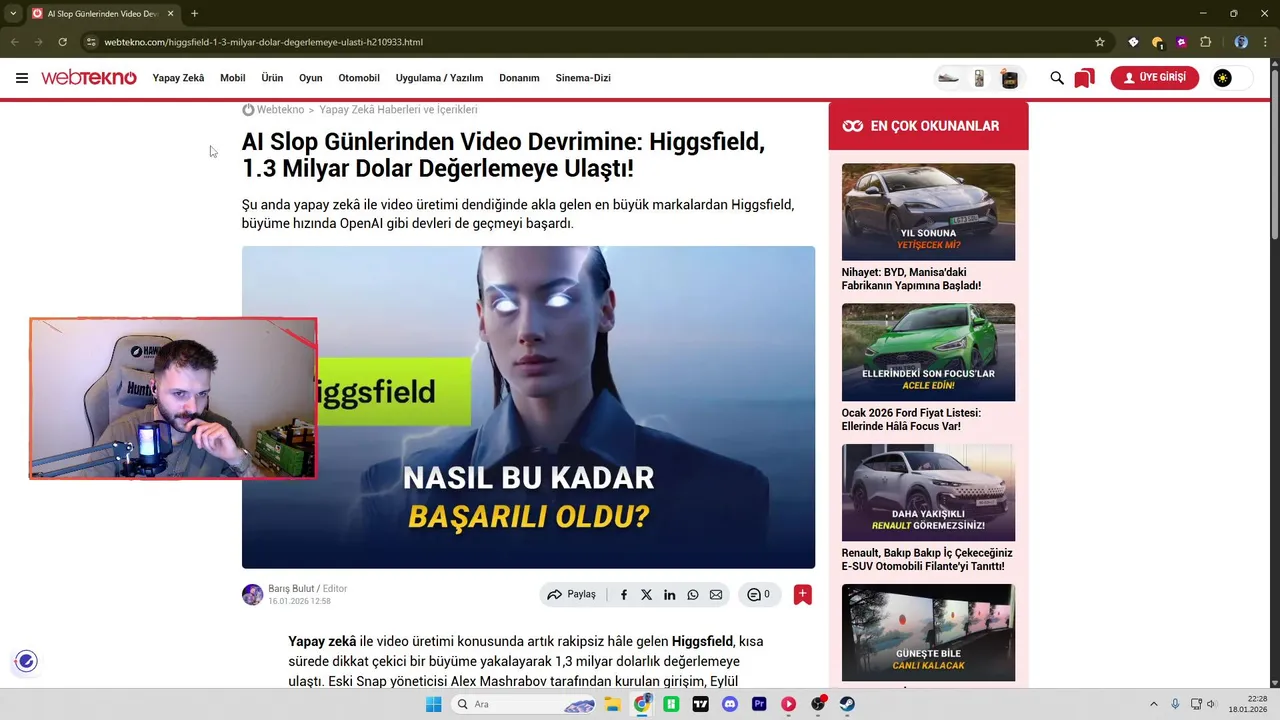Open the dark jar product story thumbnail
The image size is (1280, 720).
click(1010, 78)
